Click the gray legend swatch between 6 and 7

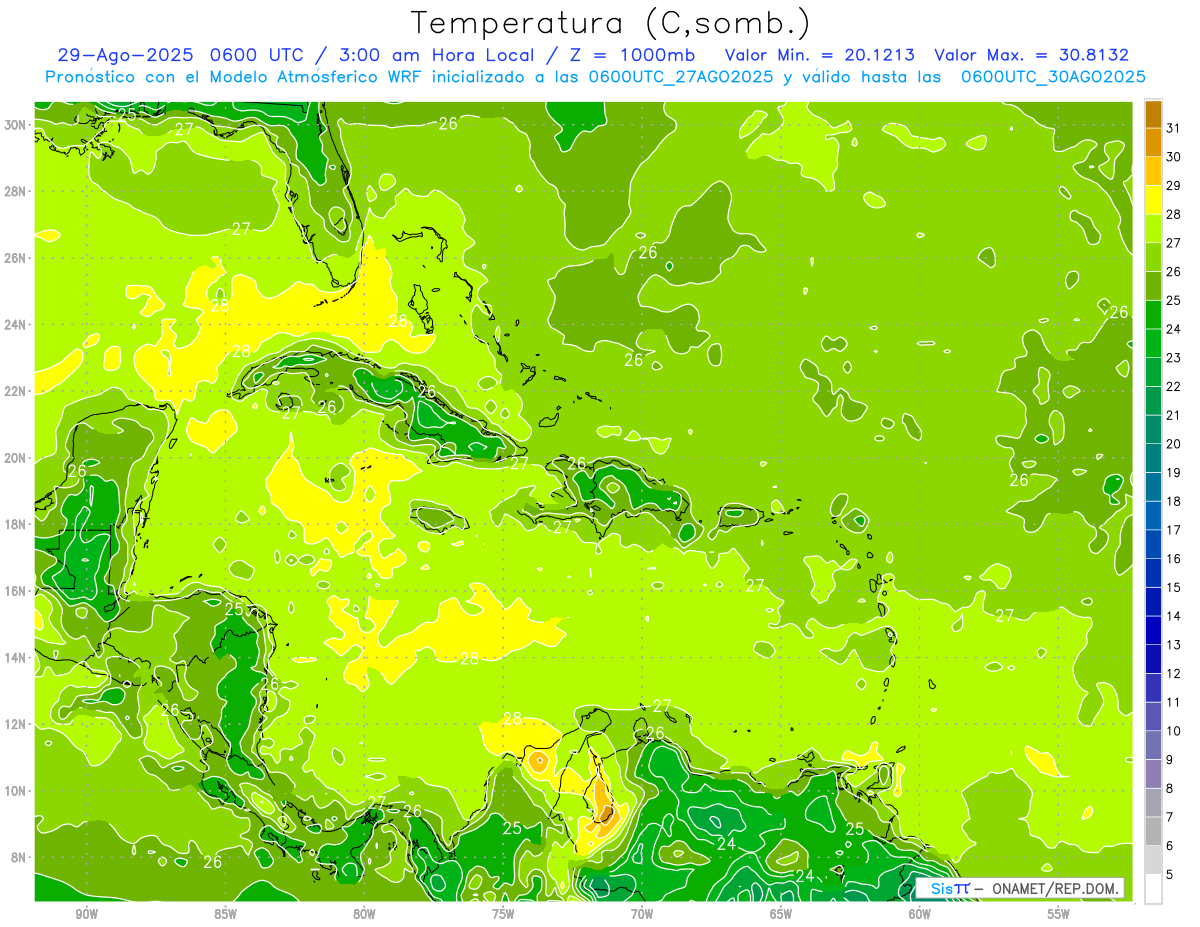point(1153,831)
